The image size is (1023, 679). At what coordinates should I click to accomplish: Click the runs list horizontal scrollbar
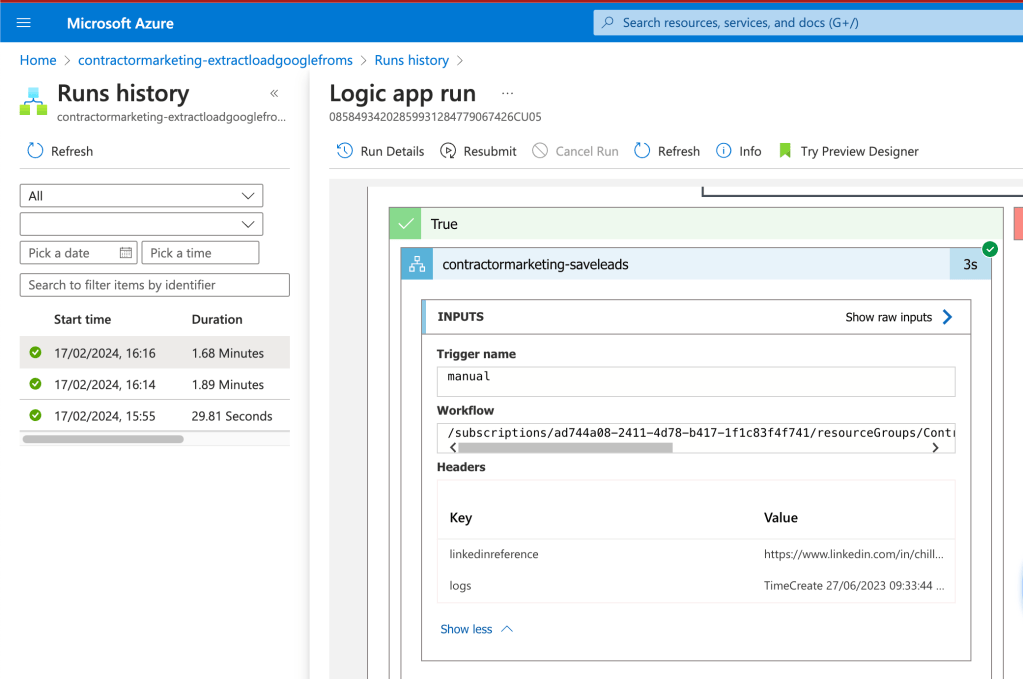coord(103,439)
